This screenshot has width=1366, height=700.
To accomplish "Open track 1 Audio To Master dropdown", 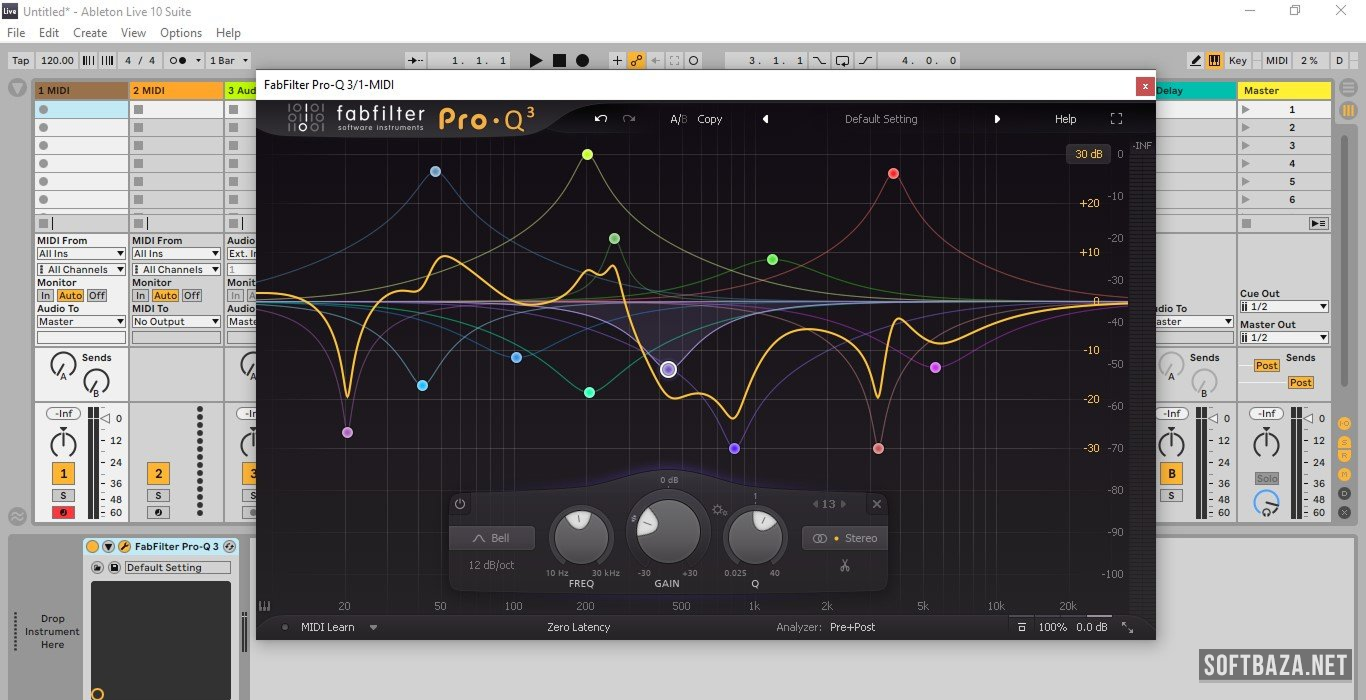I will [x=81, y=322].
